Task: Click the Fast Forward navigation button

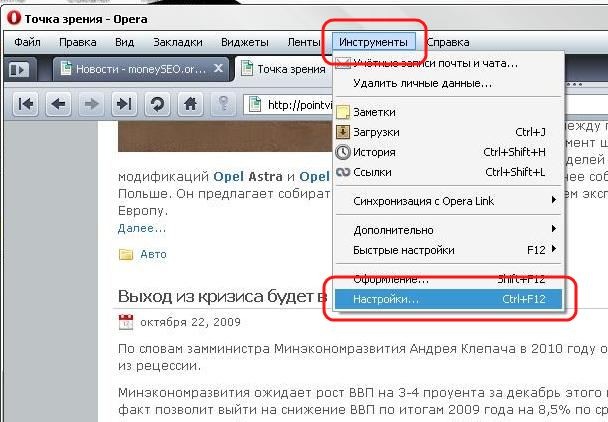Action: [x=124, y=104]
